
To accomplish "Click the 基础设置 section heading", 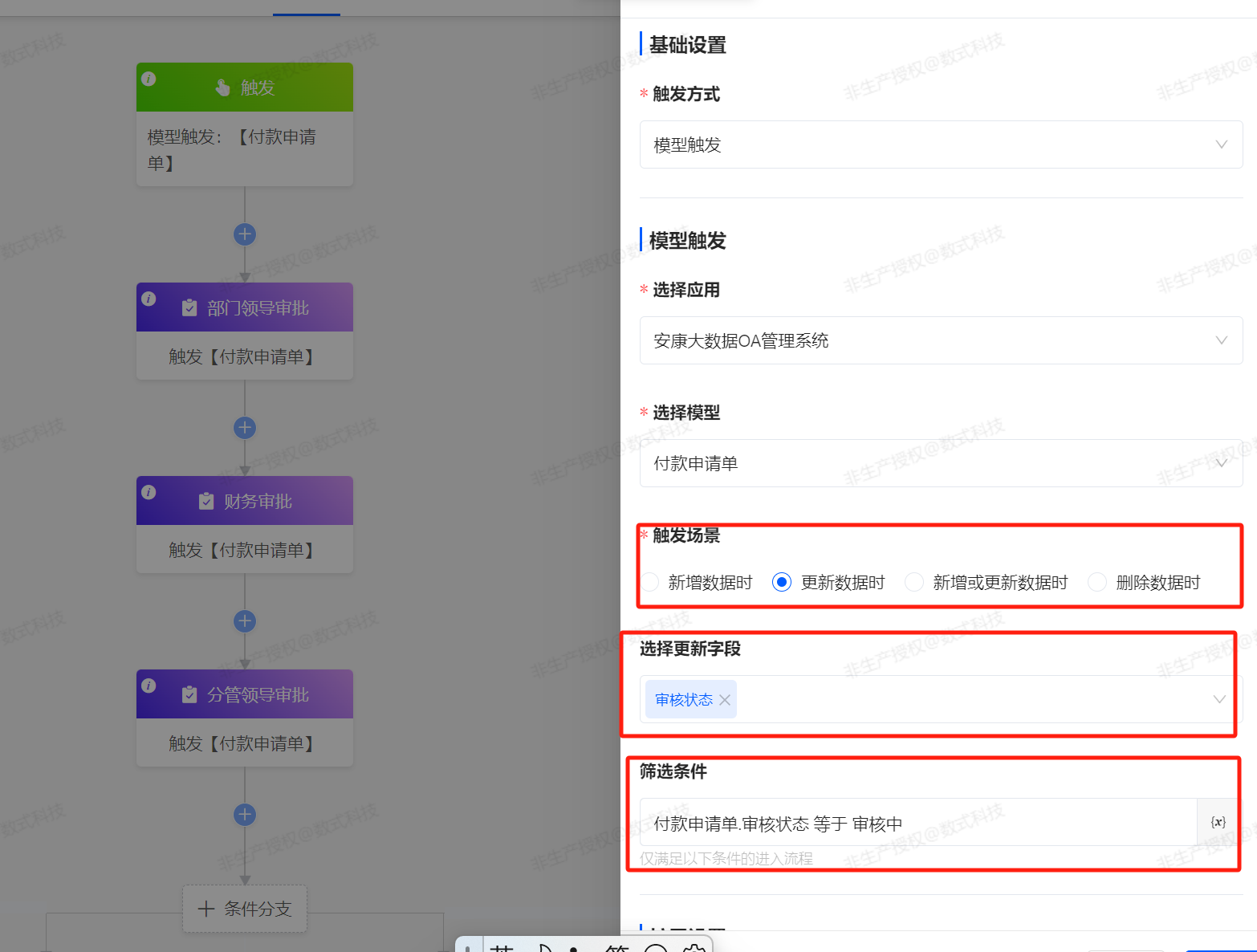I will 688,45.
